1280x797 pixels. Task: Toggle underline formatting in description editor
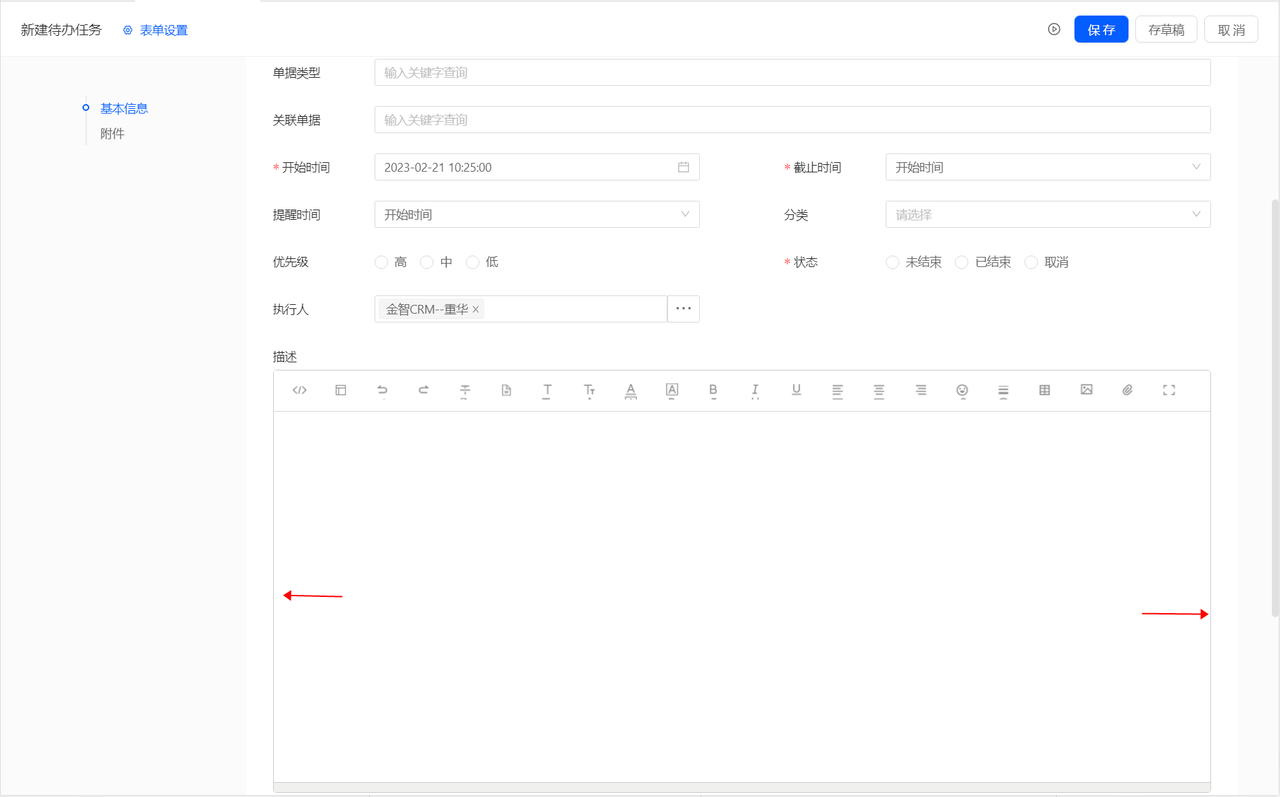796,390
